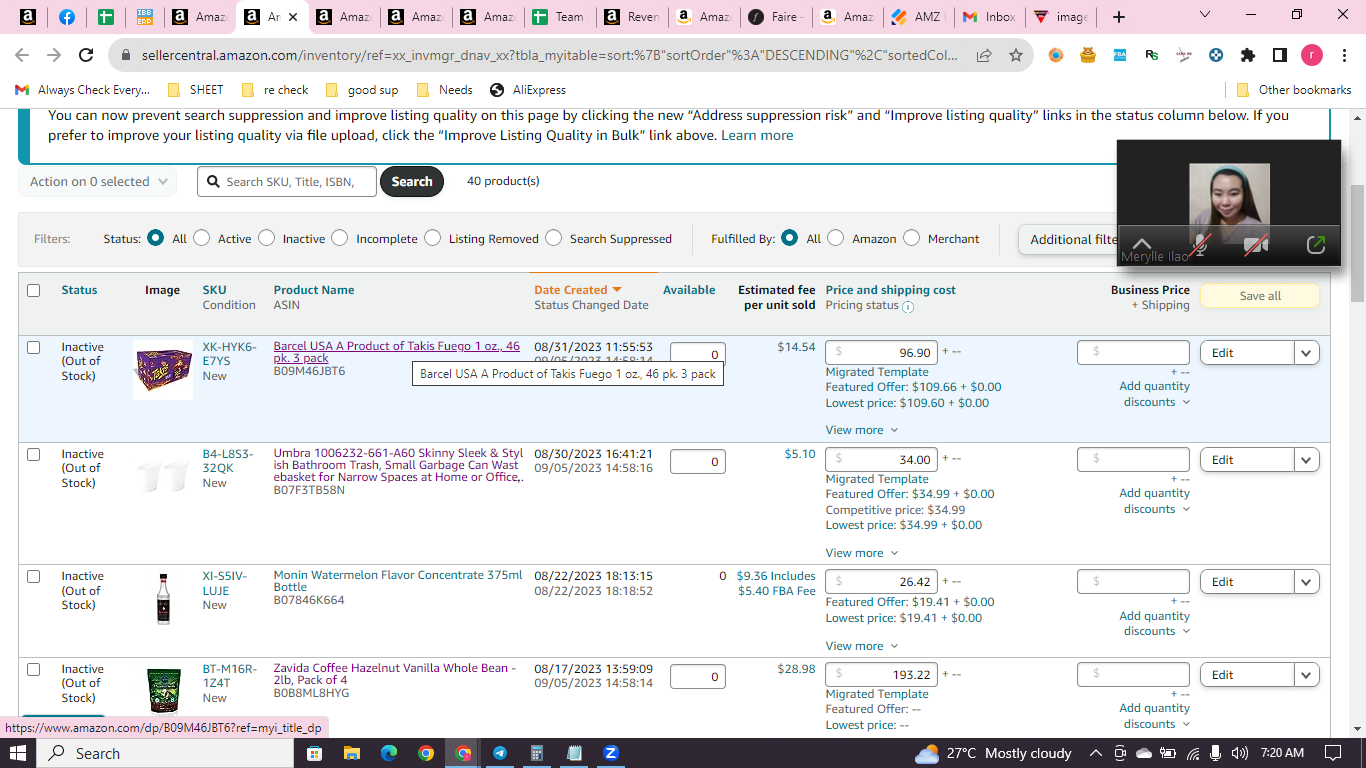Open Edit dropdown arrow for Zavida Coffee row

point(1307,674)
